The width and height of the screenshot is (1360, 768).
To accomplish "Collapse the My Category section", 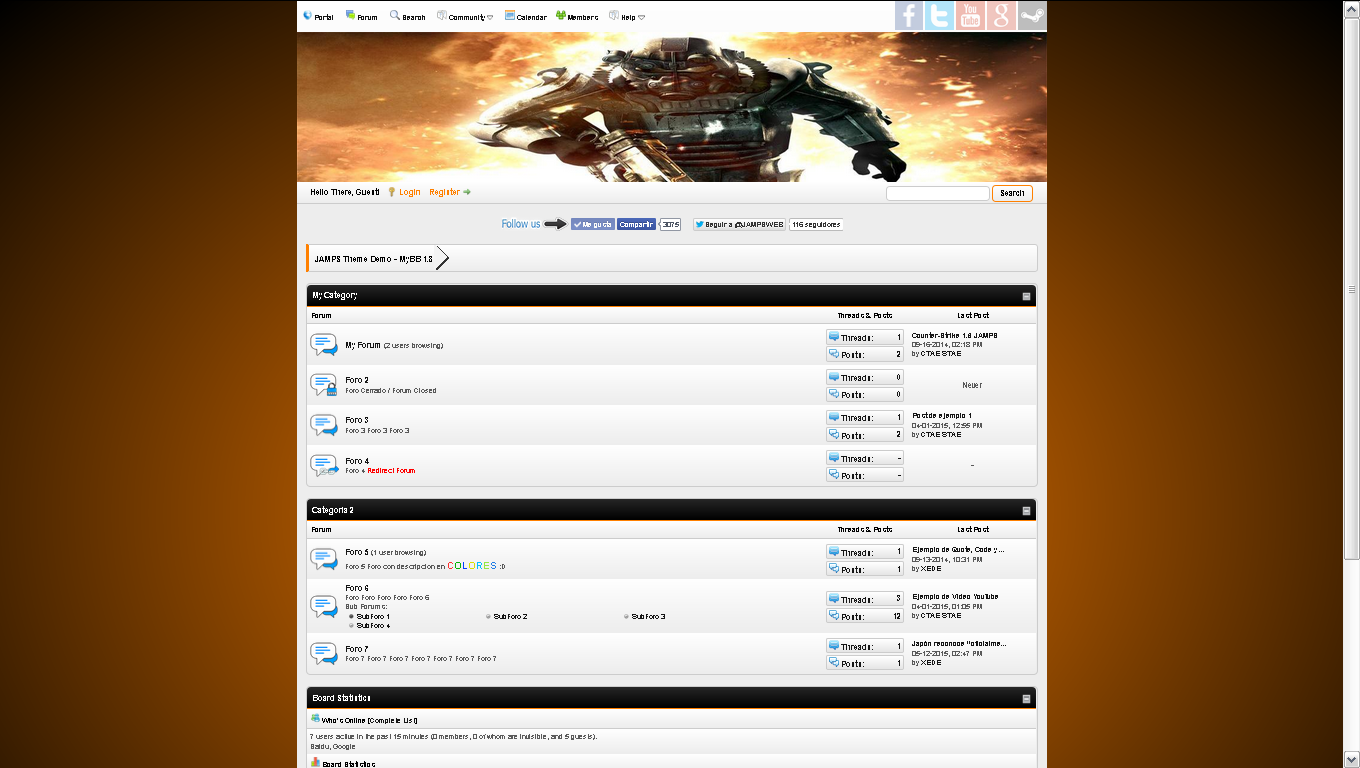I will pos(1026,296).
